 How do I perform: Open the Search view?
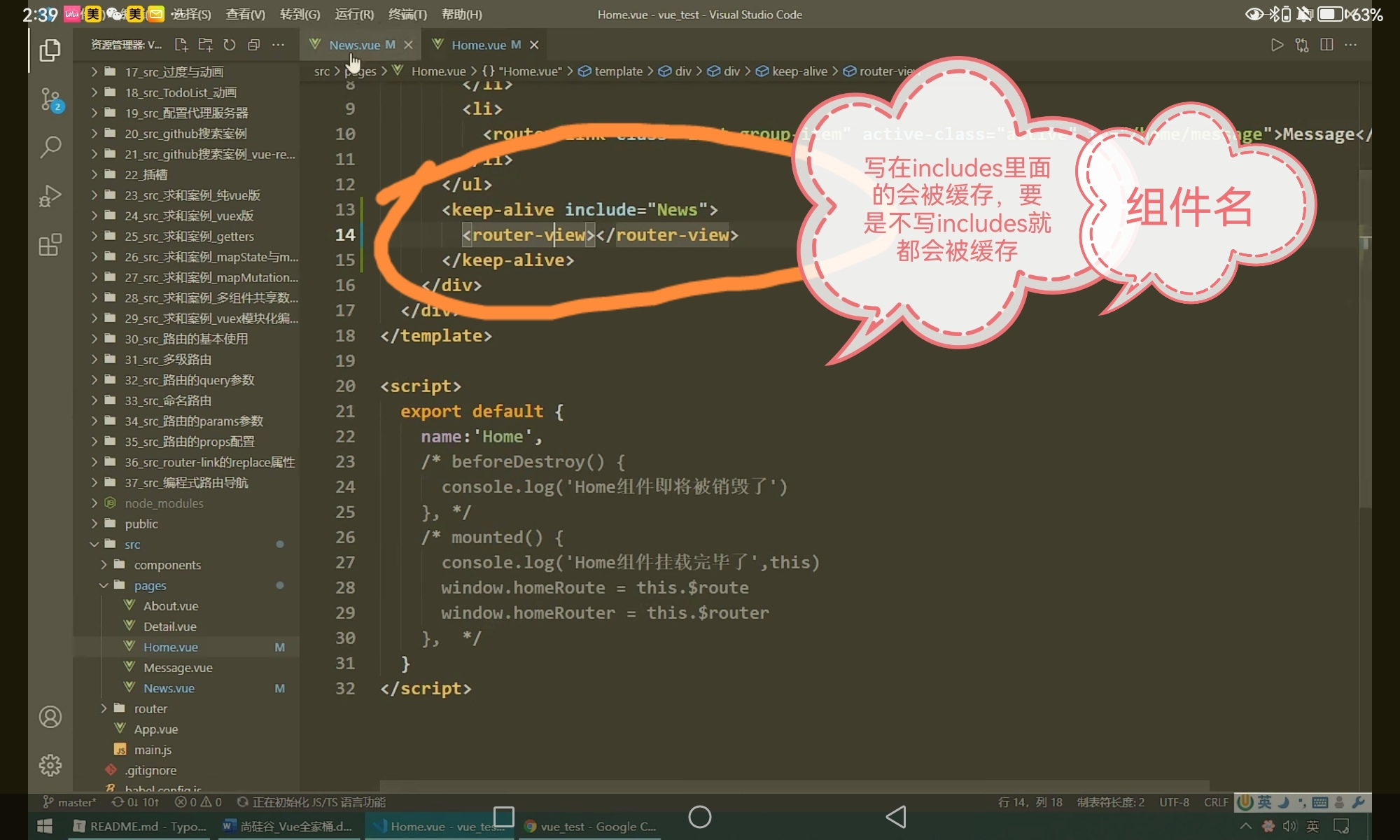(50, 147)
